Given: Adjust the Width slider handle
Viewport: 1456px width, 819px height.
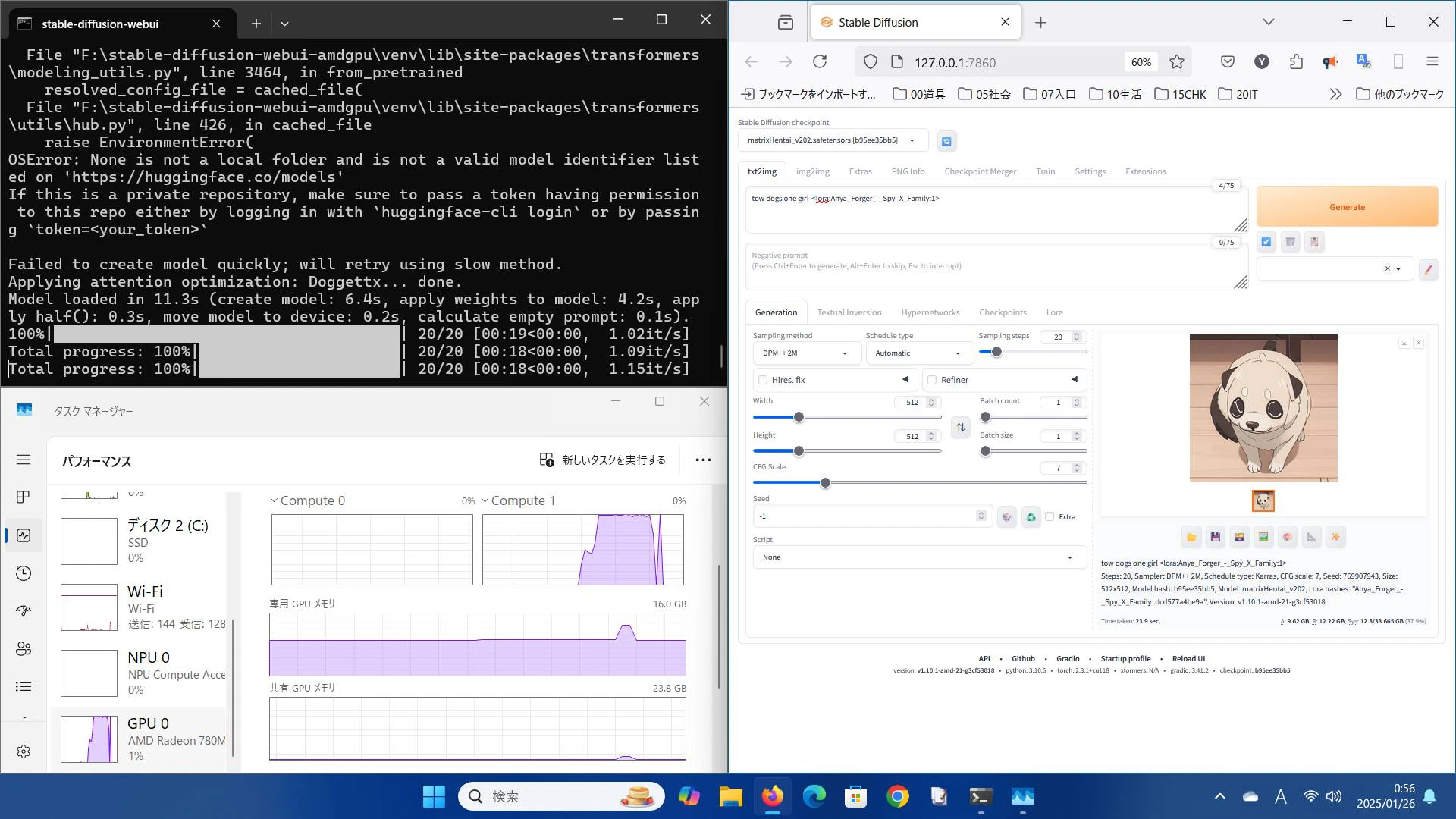Looking at the screenshot, I should pos(799,418).
